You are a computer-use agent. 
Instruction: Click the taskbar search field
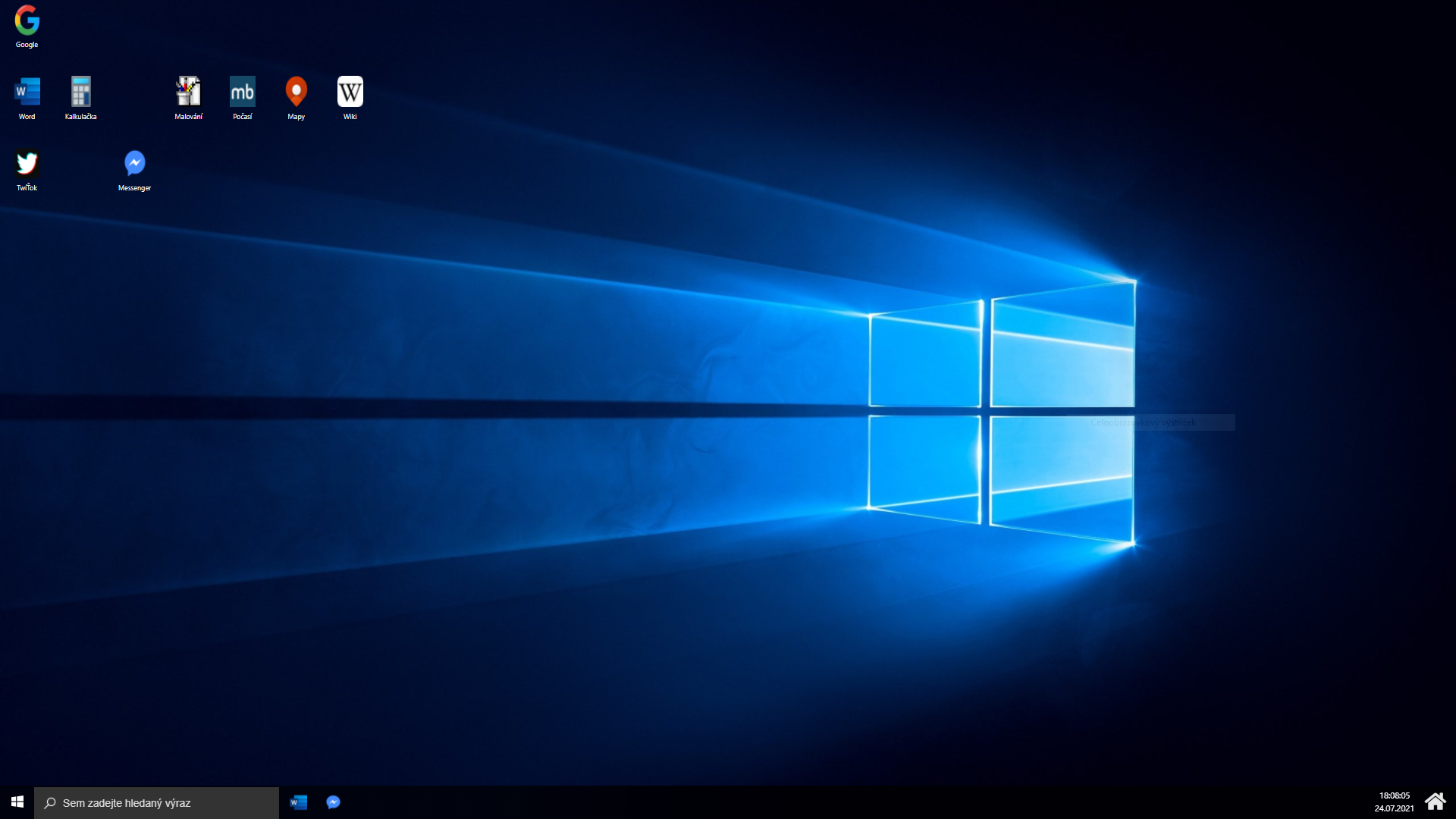click(156, 802)
